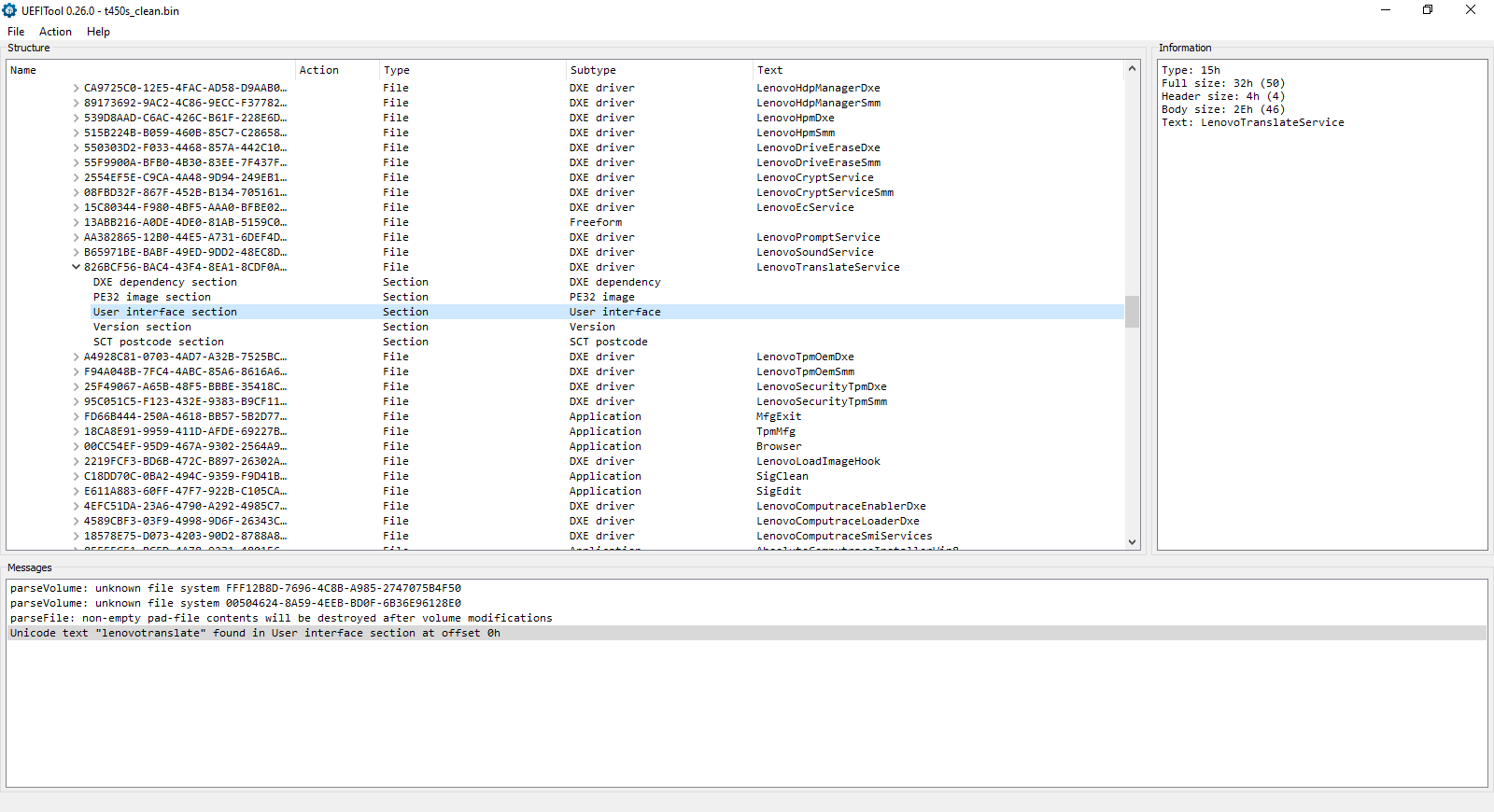Select the 15C80344-F980-4BF5 file row
This screenshot has width=1494, height=812.
point(565,207)
